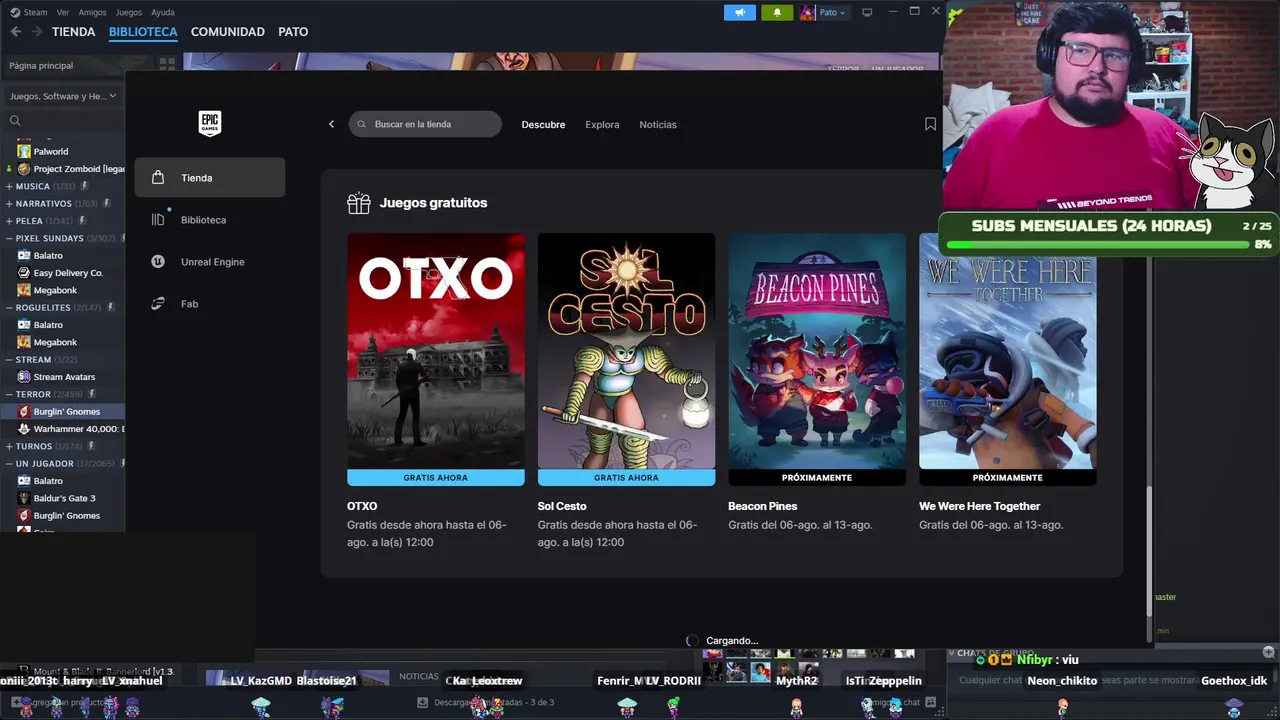Image resolution: width=1280 pixels, height=720 pixels.
Task: Click the GRATIS AHORA banner under OTXO
Action: pyautogui.click(x=436, y=478)
